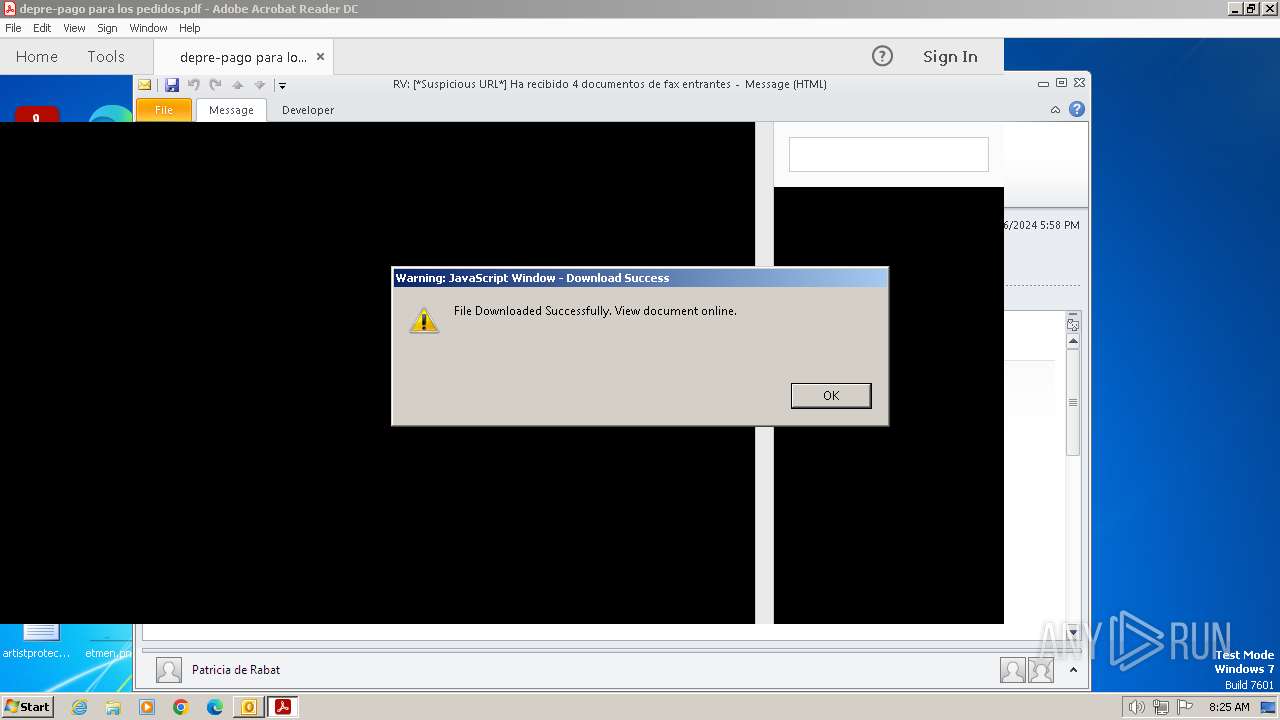Click first contact avatar at right of people pane
1280x720 pixels.
pos(1013,671)
